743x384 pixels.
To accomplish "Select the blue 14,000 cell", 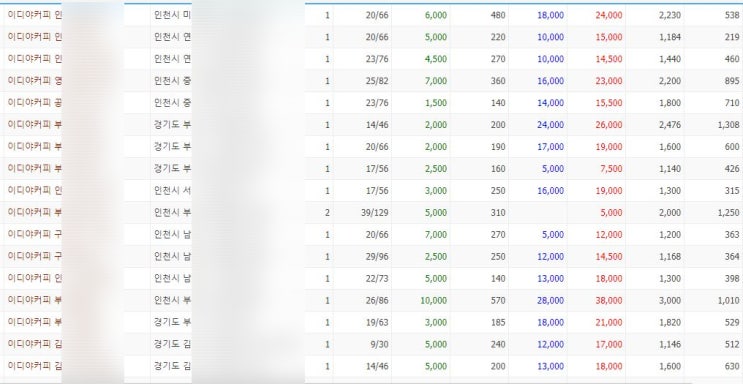I will [x=551, y=103].
